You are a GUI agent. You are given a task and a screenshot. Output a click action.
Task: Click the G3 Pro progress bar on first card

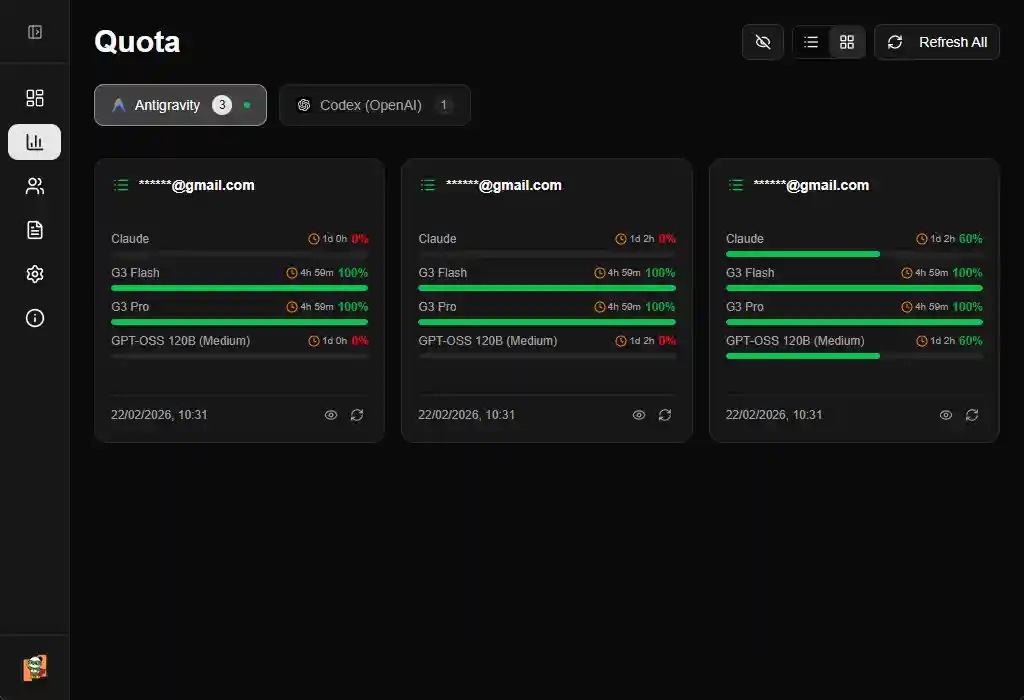[239, 321]
